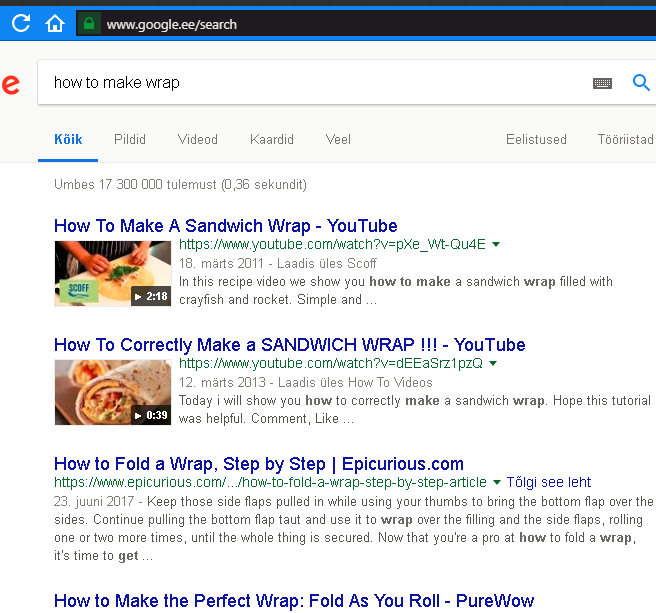Image resolution: width=656 pixels, height=613 pixels.
Task: Expand dropdown arrow beside dEEaSrz1pzQ URL
Action: pos(493,363)
